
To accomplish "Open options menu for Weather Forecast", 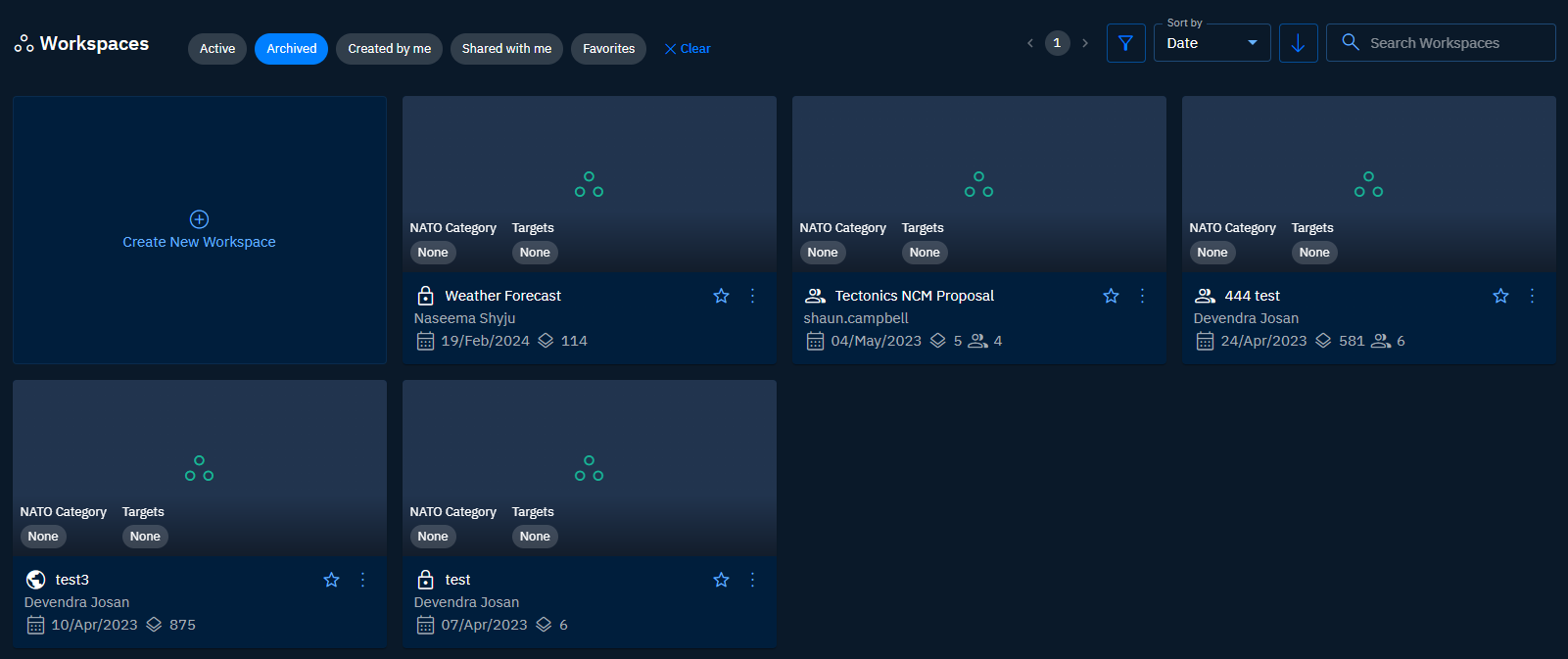I will click(752, 296).
